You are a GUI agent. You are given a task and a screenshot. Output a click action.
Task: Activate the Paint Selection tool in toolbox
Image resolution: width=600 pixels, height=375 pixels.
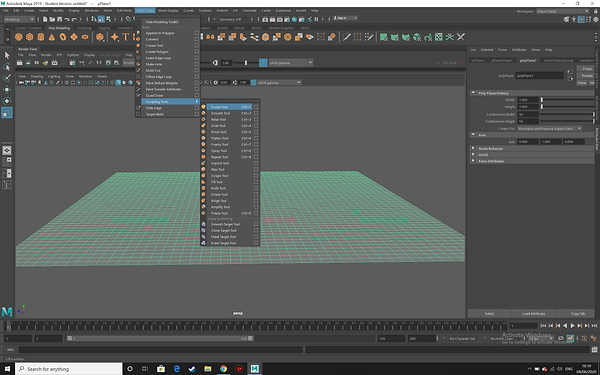[7, 78]
